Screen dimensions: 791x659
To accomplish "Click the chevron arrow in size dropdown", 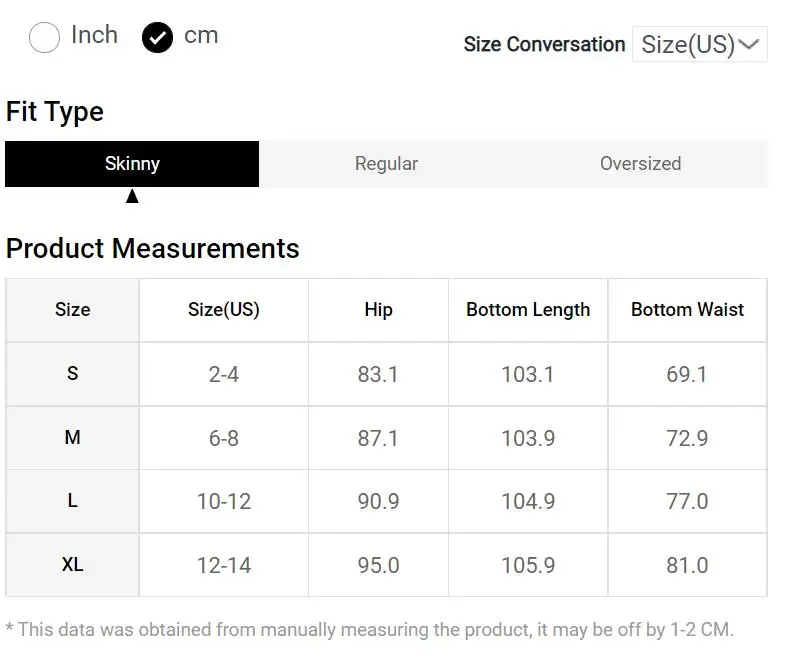I will (x=749, y=45).
